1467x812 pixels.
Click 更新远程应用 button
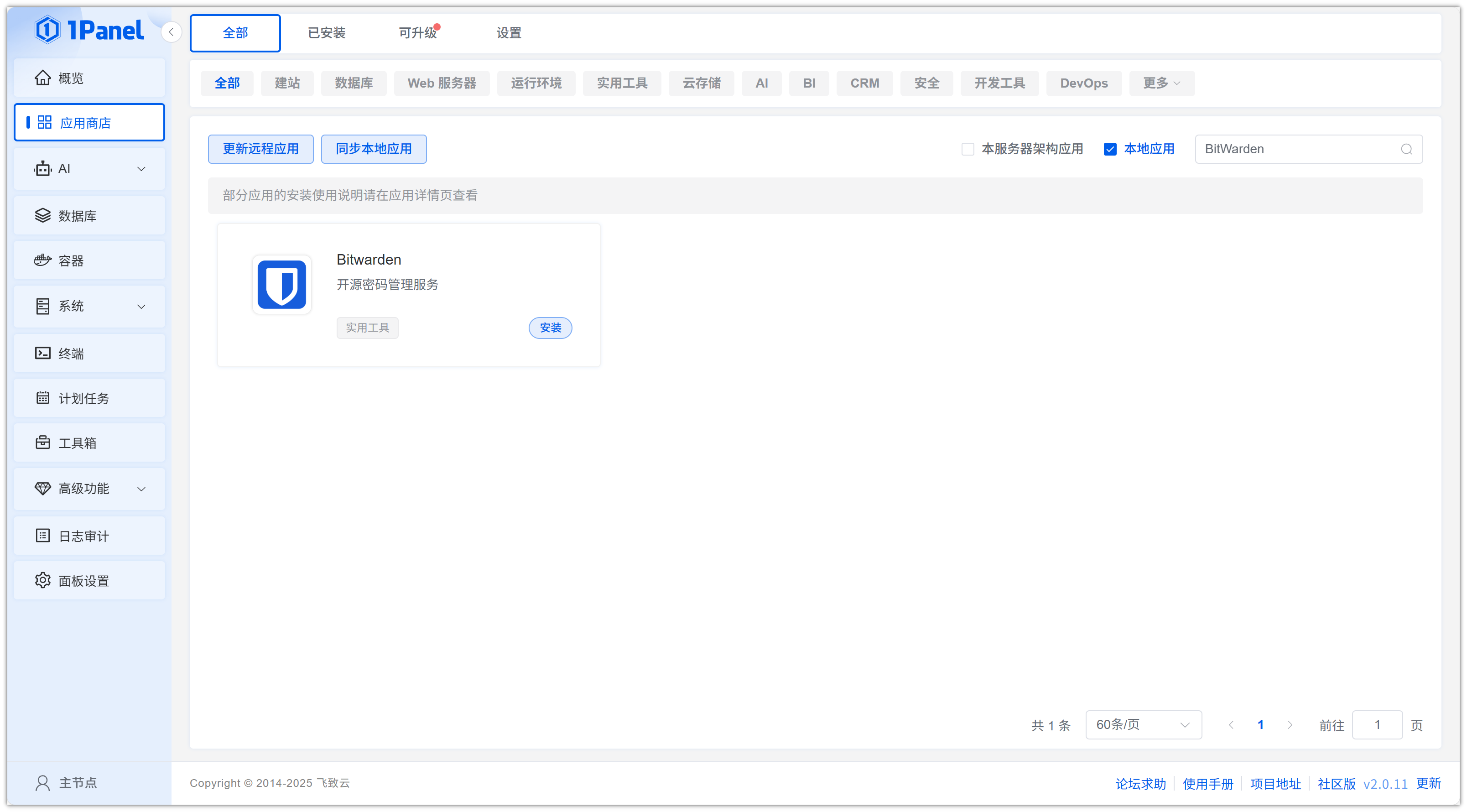[x=260, y=149]
